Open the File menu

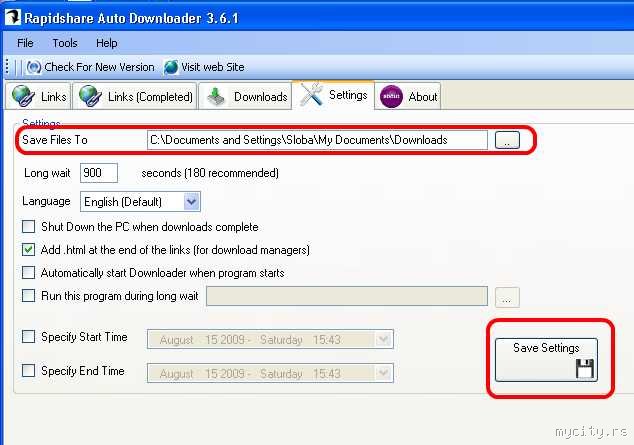point(25,43)
